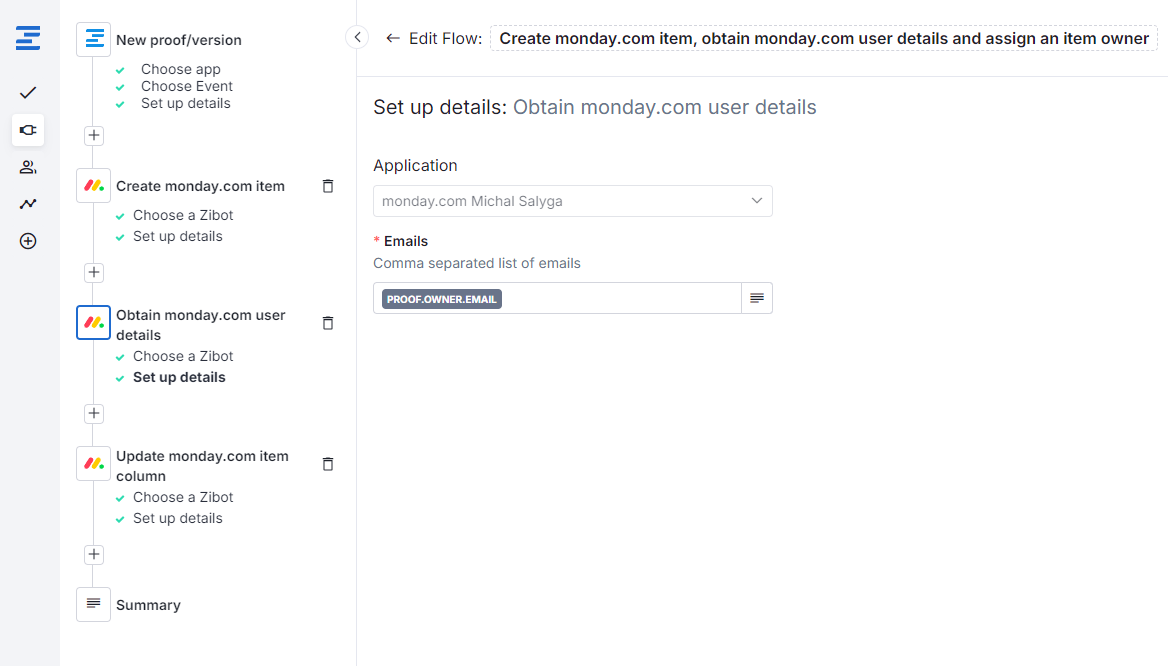This screenshot has height=666, width=1168.
Task: Open the people/contacts sidebar icon
Action: point(28,167)
